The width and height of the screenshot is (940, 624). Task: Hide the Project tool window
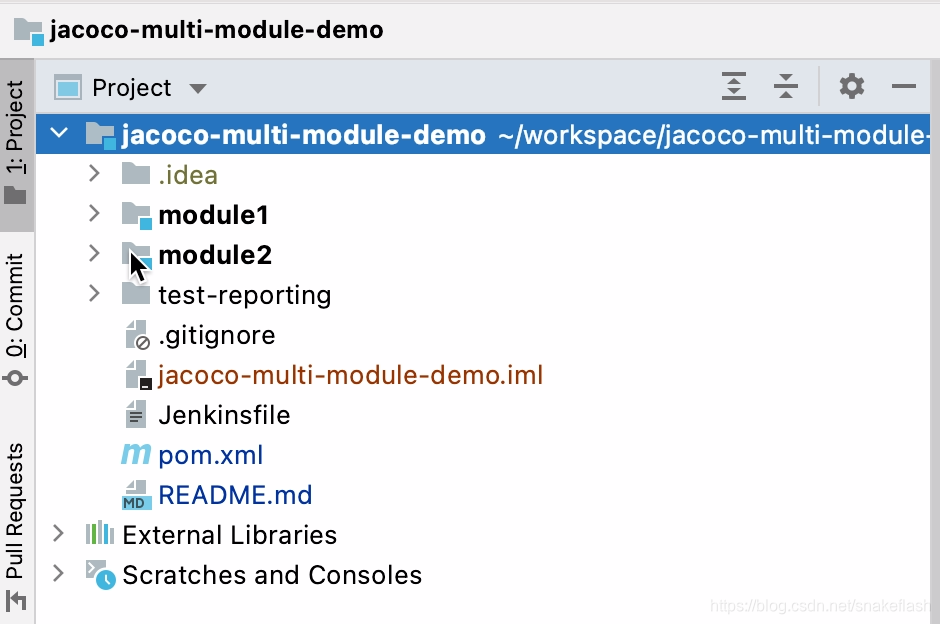[903, 86]
